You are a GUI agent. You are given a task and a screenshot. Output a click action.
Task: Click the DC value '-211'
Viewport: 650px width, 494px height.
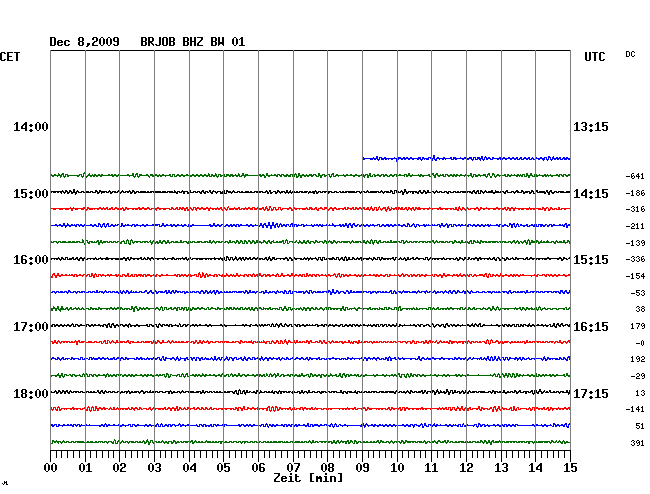coord(635,226)
